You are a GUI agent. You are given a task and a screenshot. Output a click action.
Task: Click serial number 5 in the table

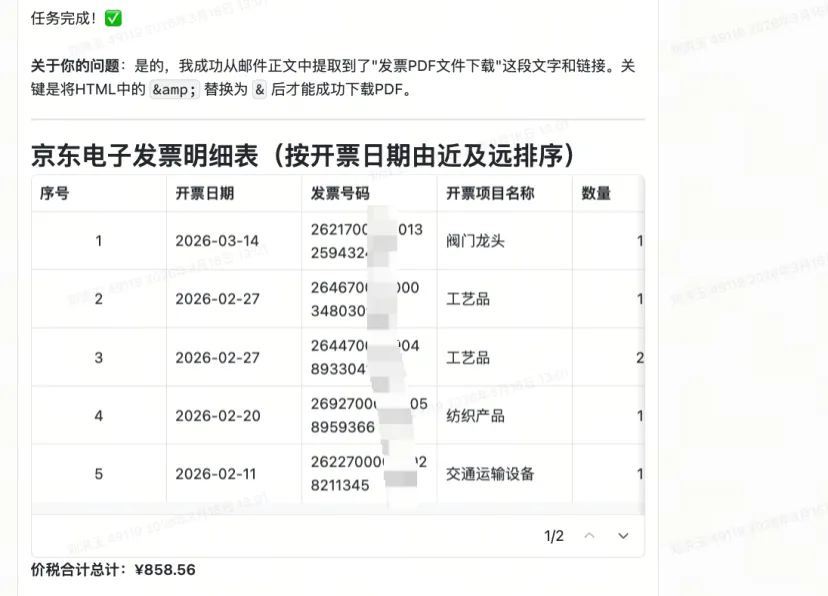[x=99, y=474]
